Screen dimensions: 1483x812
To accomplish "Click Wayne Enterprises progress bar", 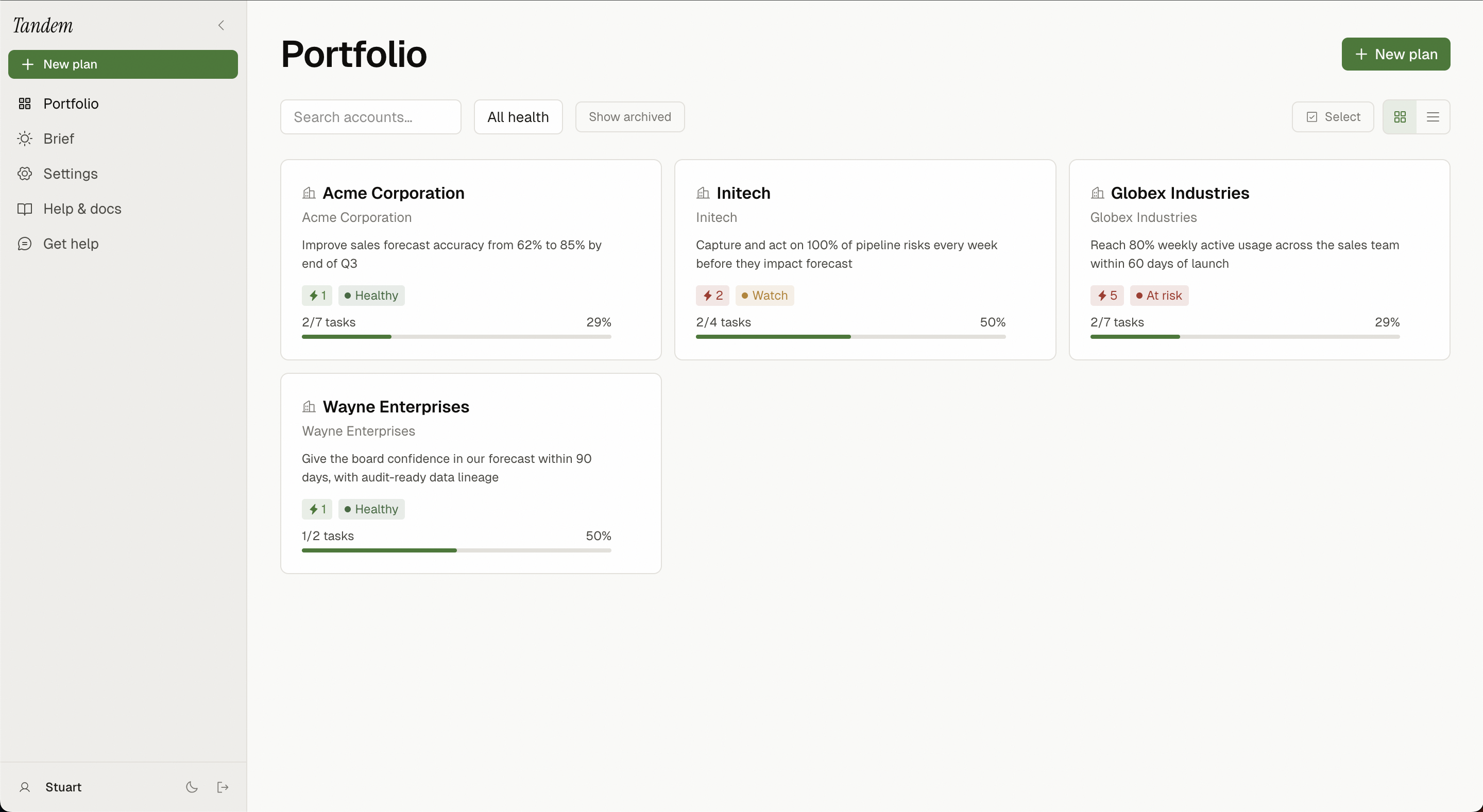I will click(456, 550).
